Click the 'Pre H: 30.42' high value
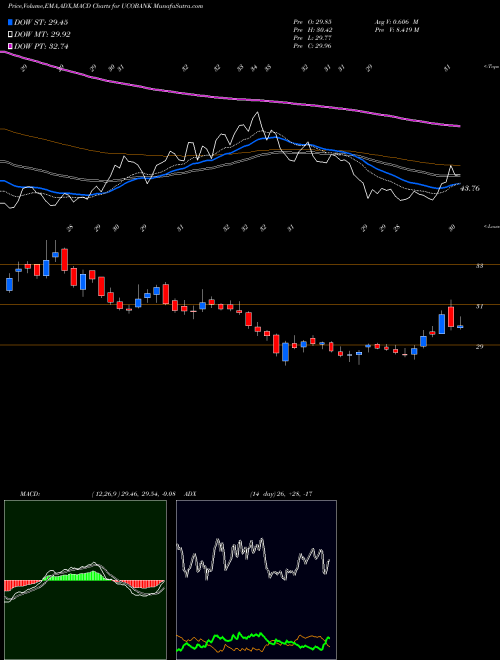The image size is (500, 660). (x=312, y=30)
